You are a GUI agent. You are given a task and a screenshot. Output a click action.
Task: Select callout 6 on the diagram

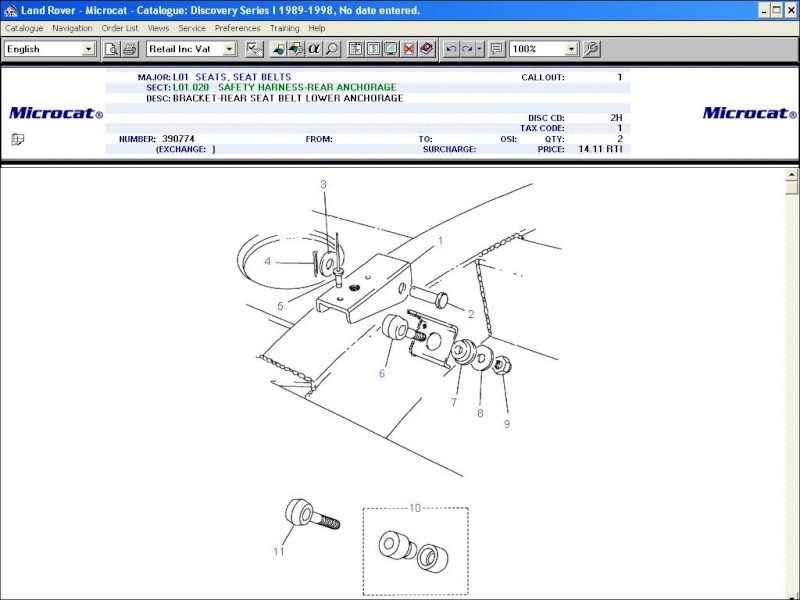(x=382, y=373)
